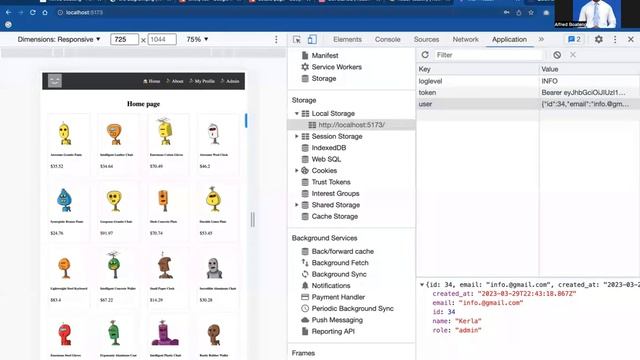Open the $35.52 product card image

click(x=64, y=134)
